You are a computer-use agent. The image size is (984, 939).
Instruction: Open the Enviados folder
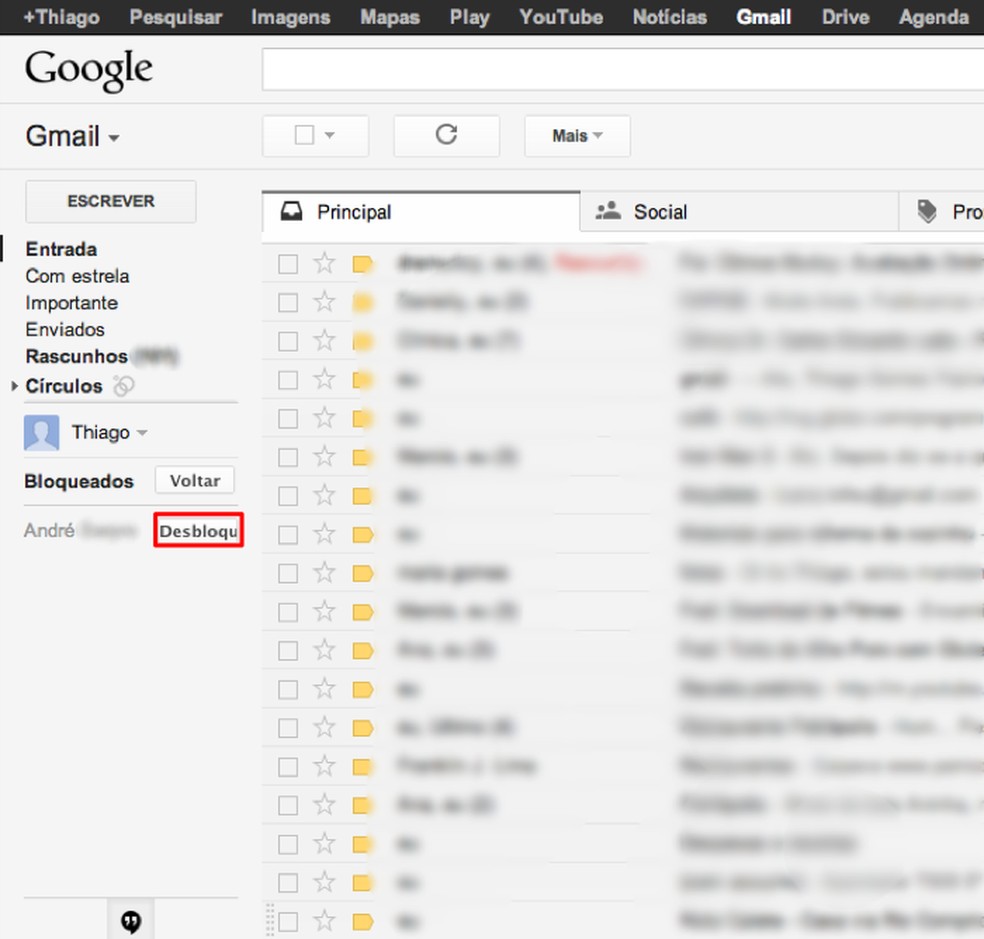click(x=65, y=330)
